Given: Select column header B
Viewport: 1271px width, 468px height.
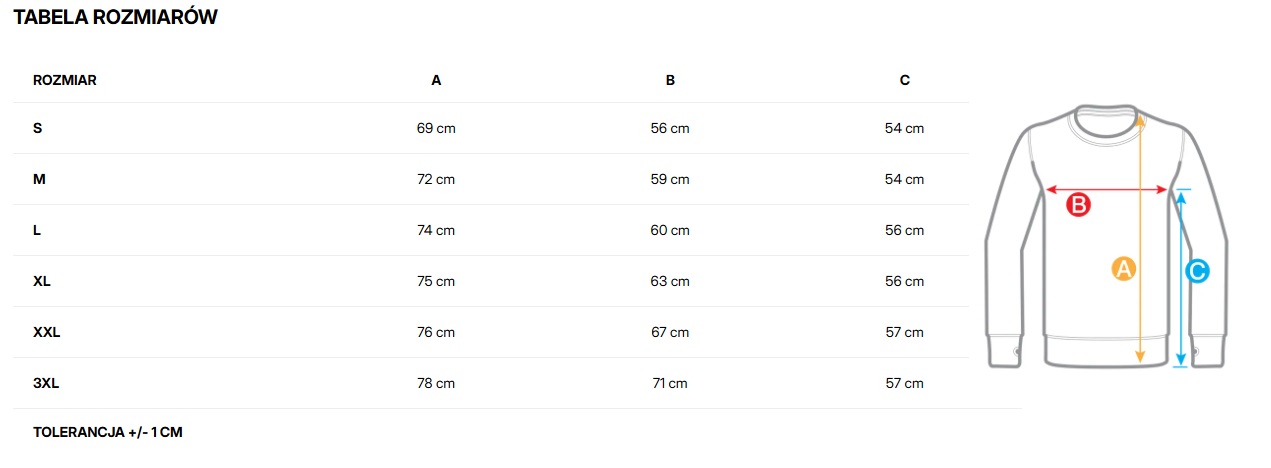Looking at the screenshot, I should pyautogui.click(x=670, y=80).
